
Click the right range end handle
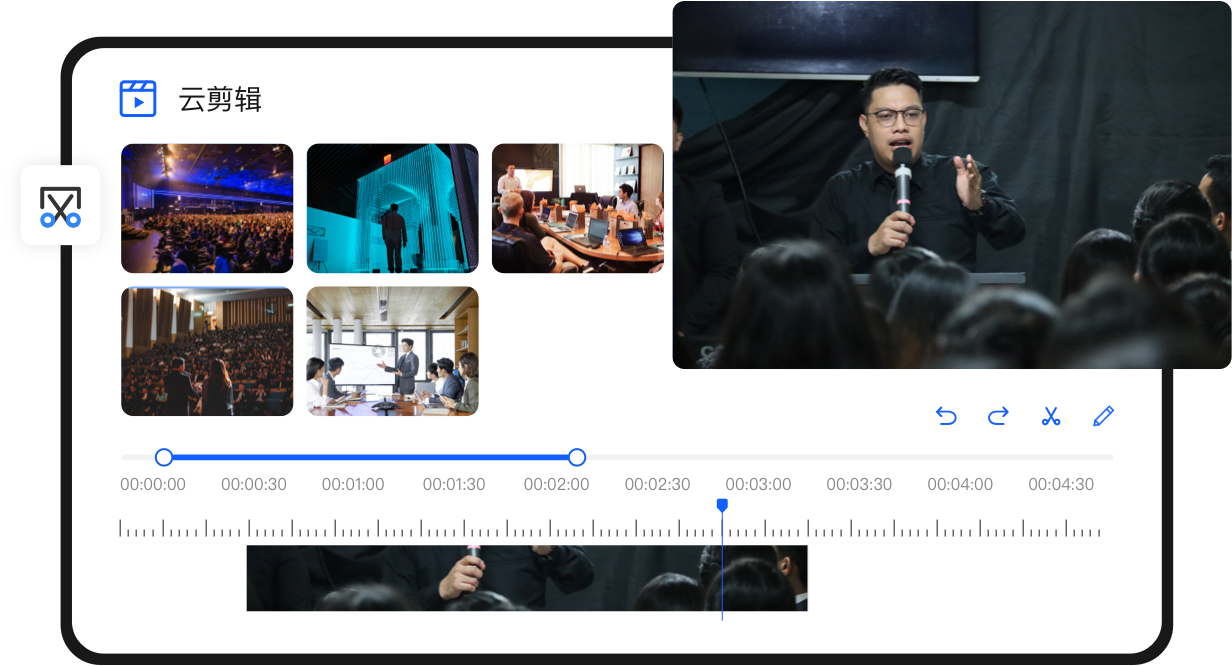577,457
